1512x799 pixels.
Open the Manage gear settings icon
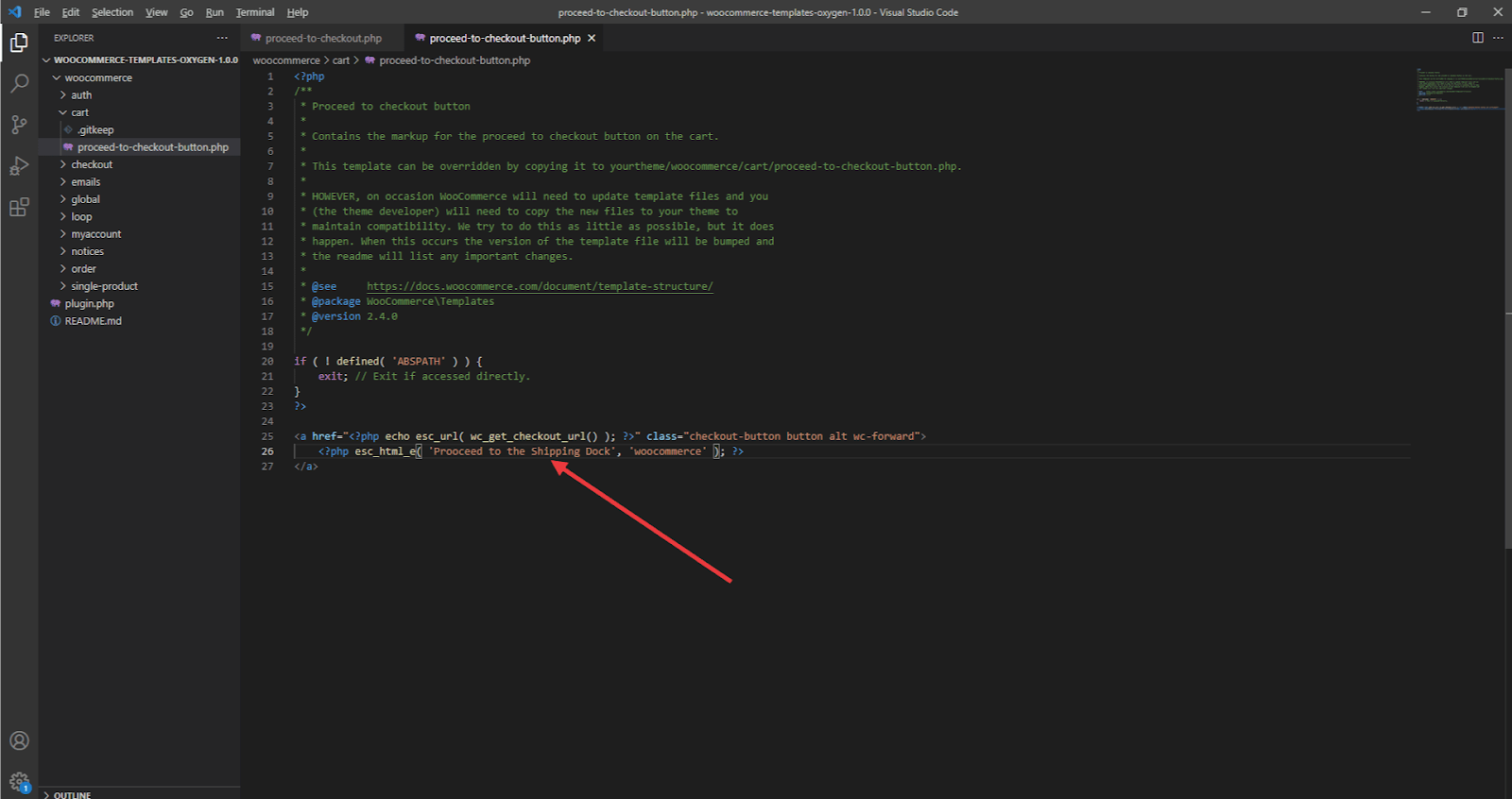19,781
